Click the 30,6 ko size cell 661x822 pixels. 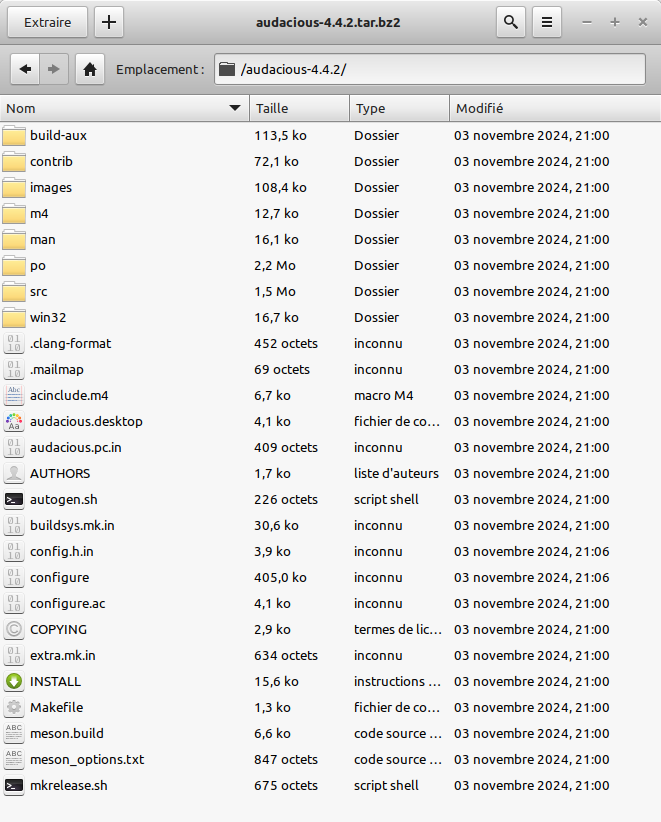coord(276,525)
